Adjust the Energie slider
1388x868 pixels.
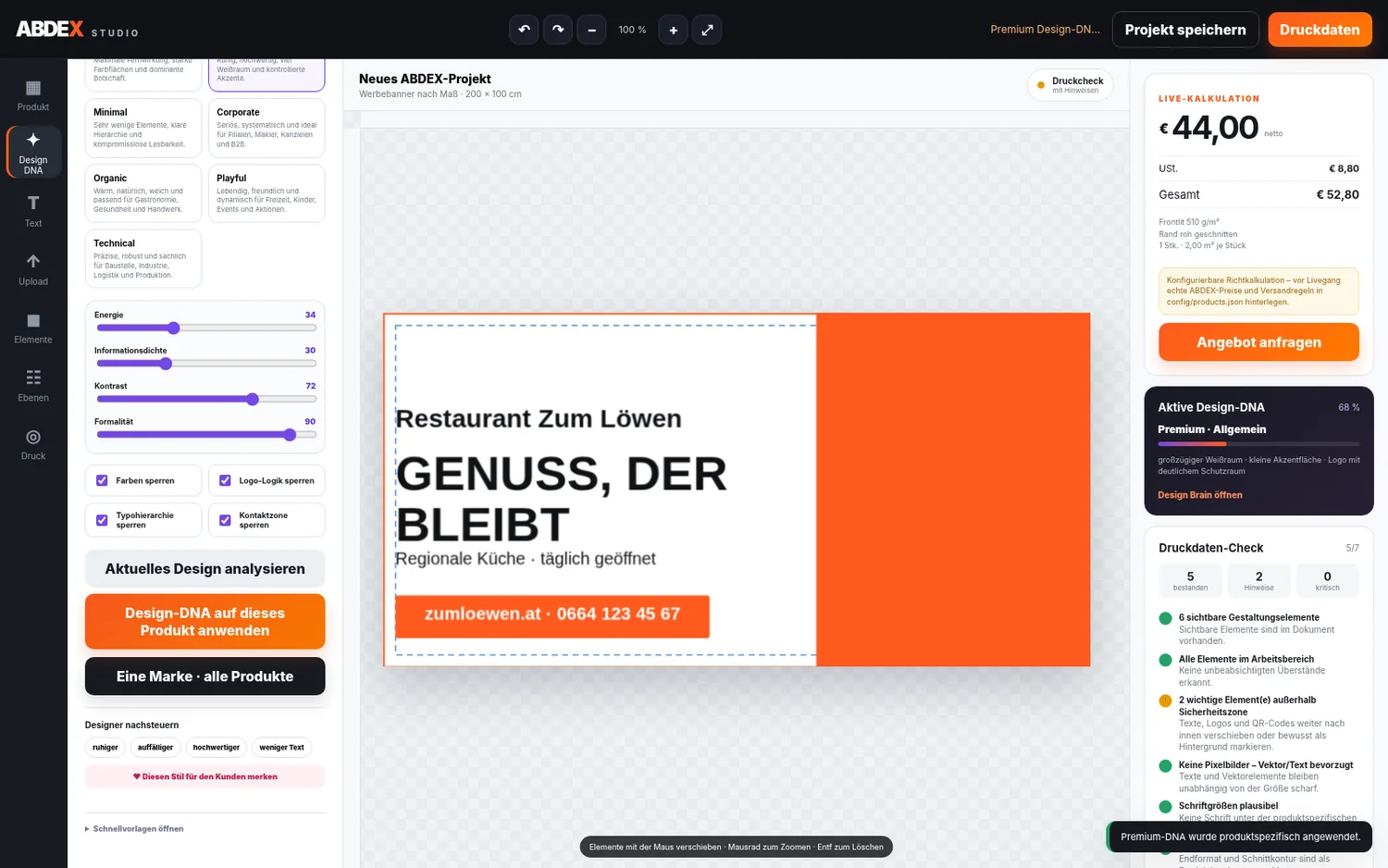point(205,328)
